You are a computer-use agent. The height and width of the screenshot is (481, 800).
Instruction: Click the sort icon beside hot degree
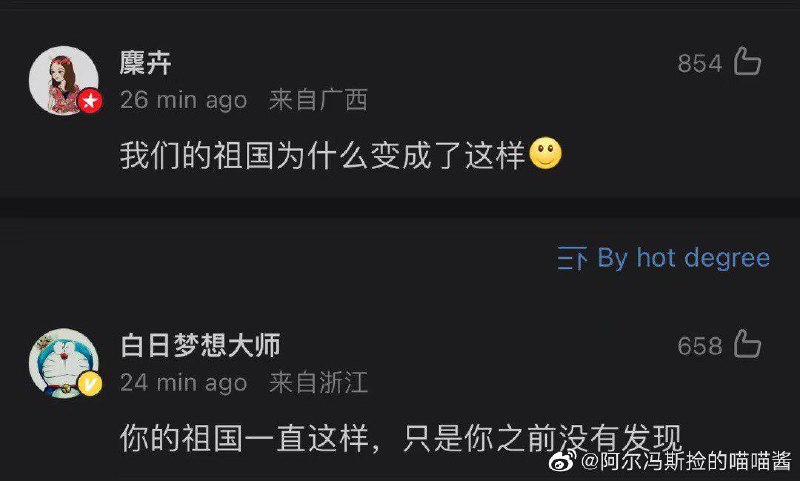(572, 258)
